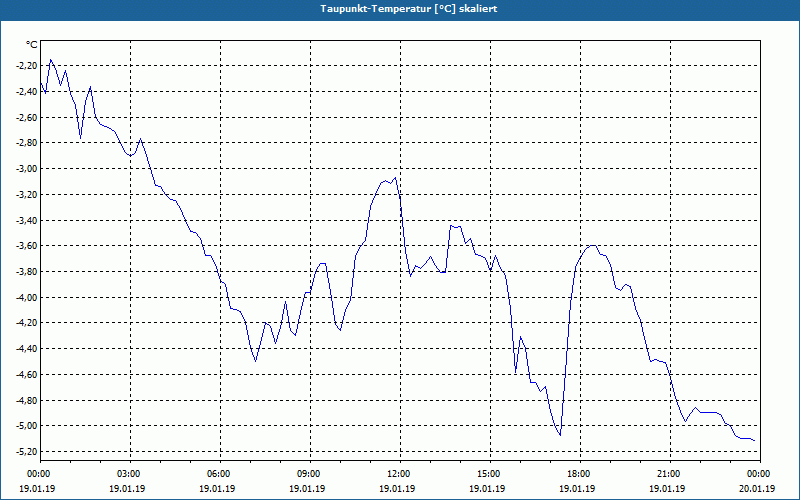Click the 20.01.19 date label
Image resolution: width=800 pixels, height=500 pixels.
click(x=757, y=488)
